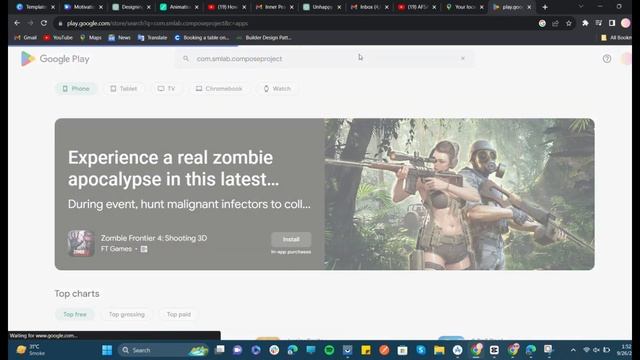The image size is (640, 360).
Task: Click the FT Games developer name
Action: 116,249
